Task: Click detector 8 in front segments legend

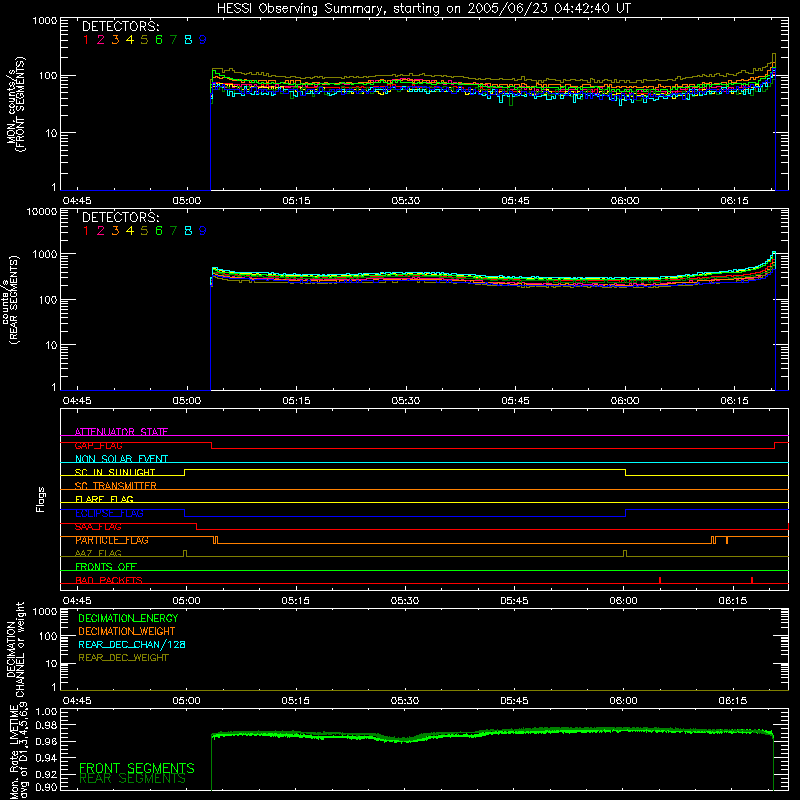Action: 188,40
